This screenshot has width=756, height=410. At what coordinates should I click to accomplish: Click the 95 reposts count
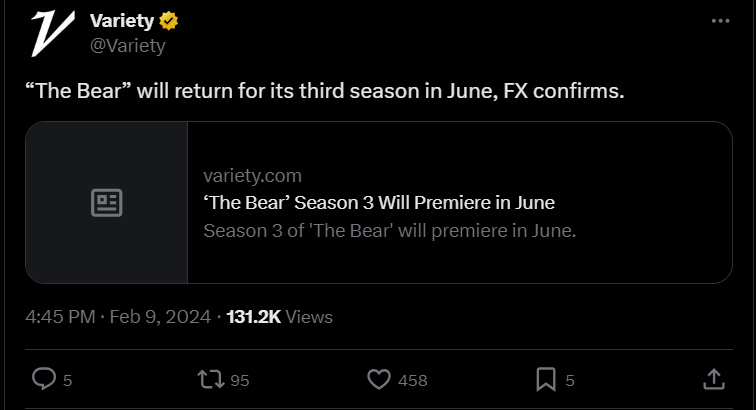click(x=240, y=380)
